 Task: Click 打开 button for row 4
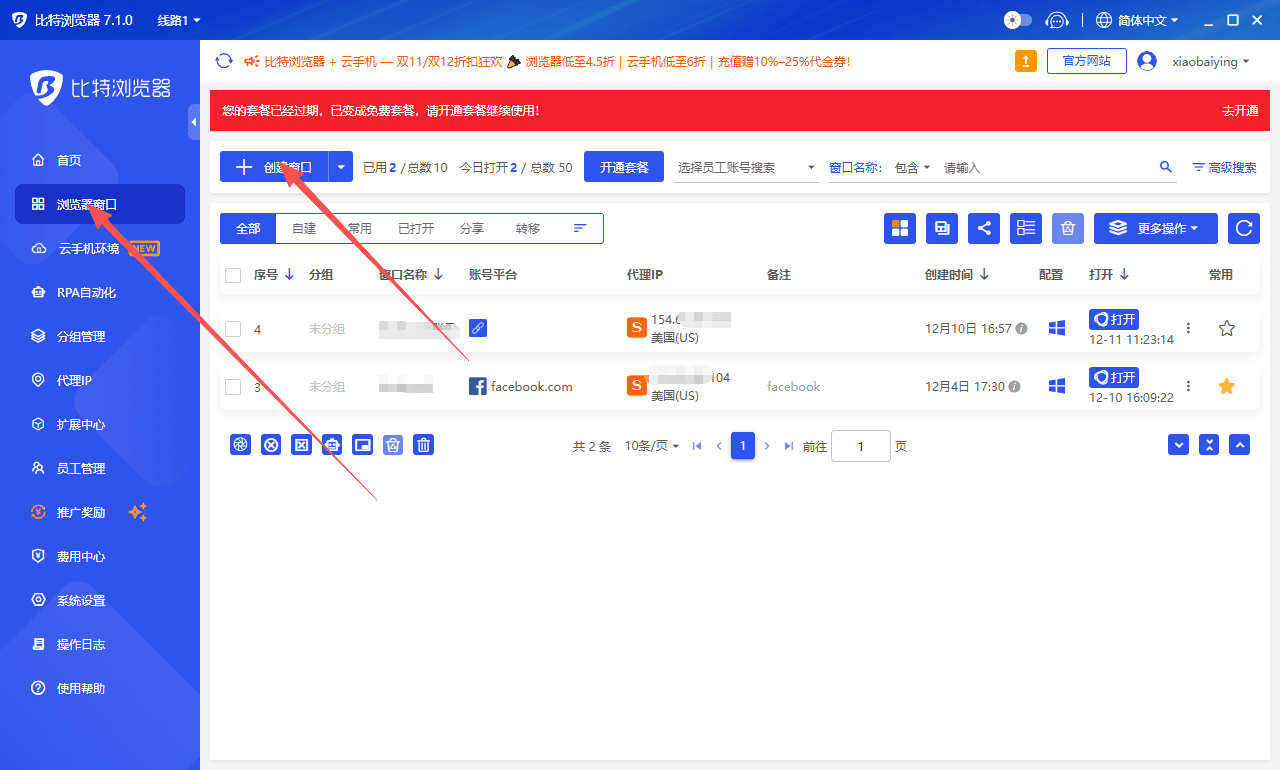coord(1114,319)
